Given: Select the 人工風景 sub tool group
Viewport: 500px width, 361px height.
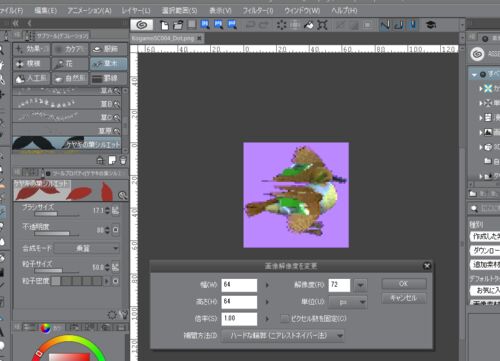Looking at the screenshot, I should pos(32,78).
